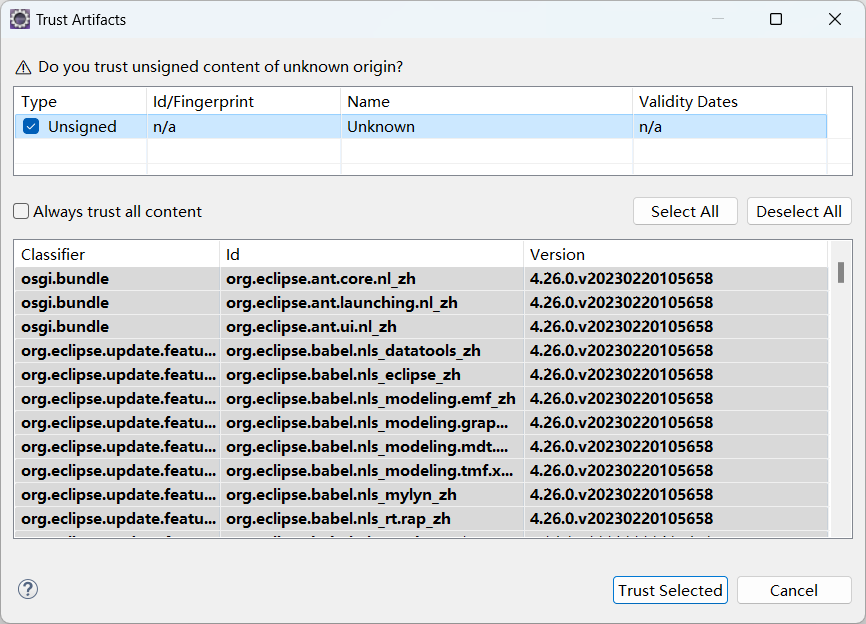Select row org.eclipse.babel.nls_modeling.emf_zh
866x624 pixels.
click(x=421, y=399)
